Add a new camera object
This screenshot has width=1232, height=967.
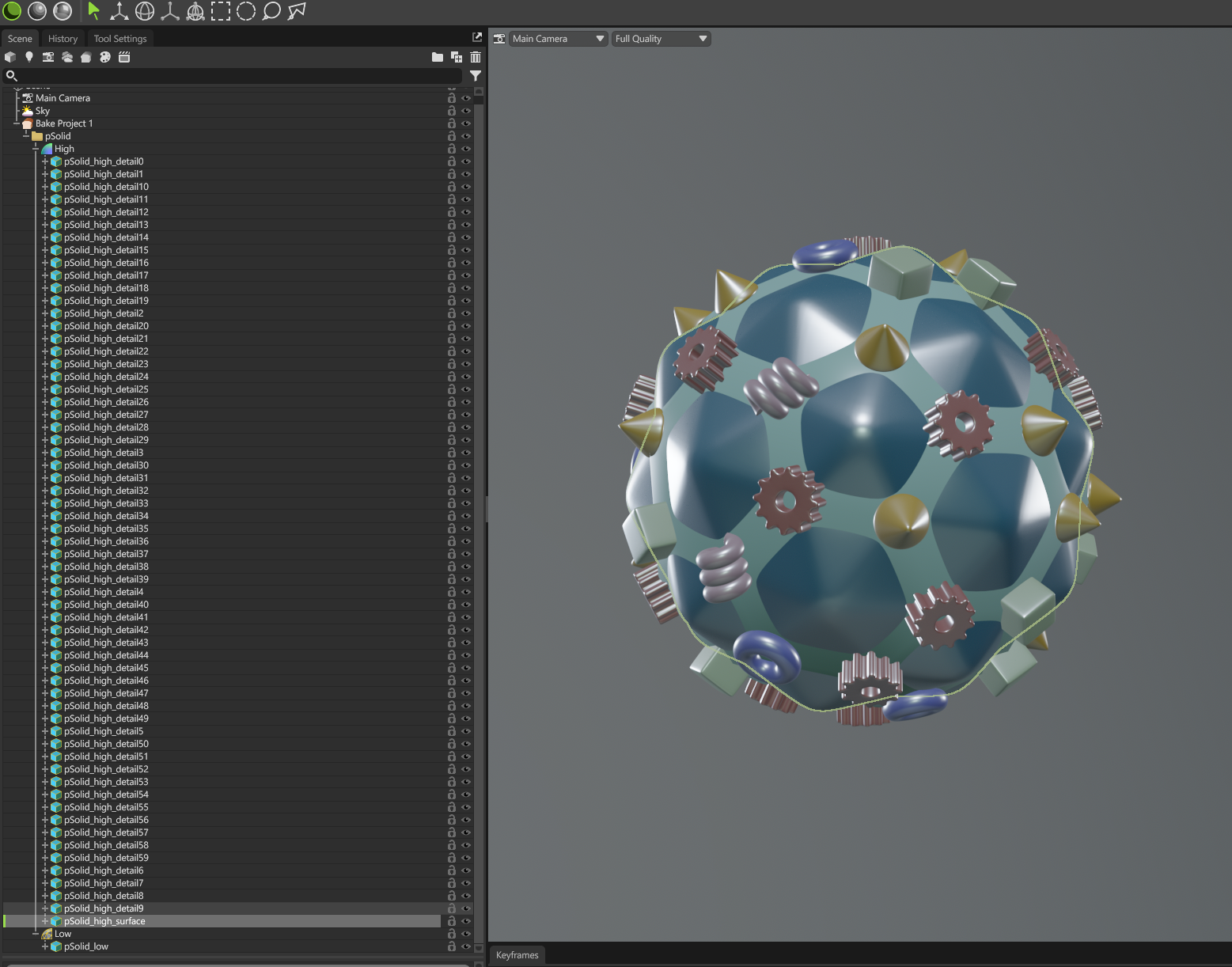(x=48, y=57)
